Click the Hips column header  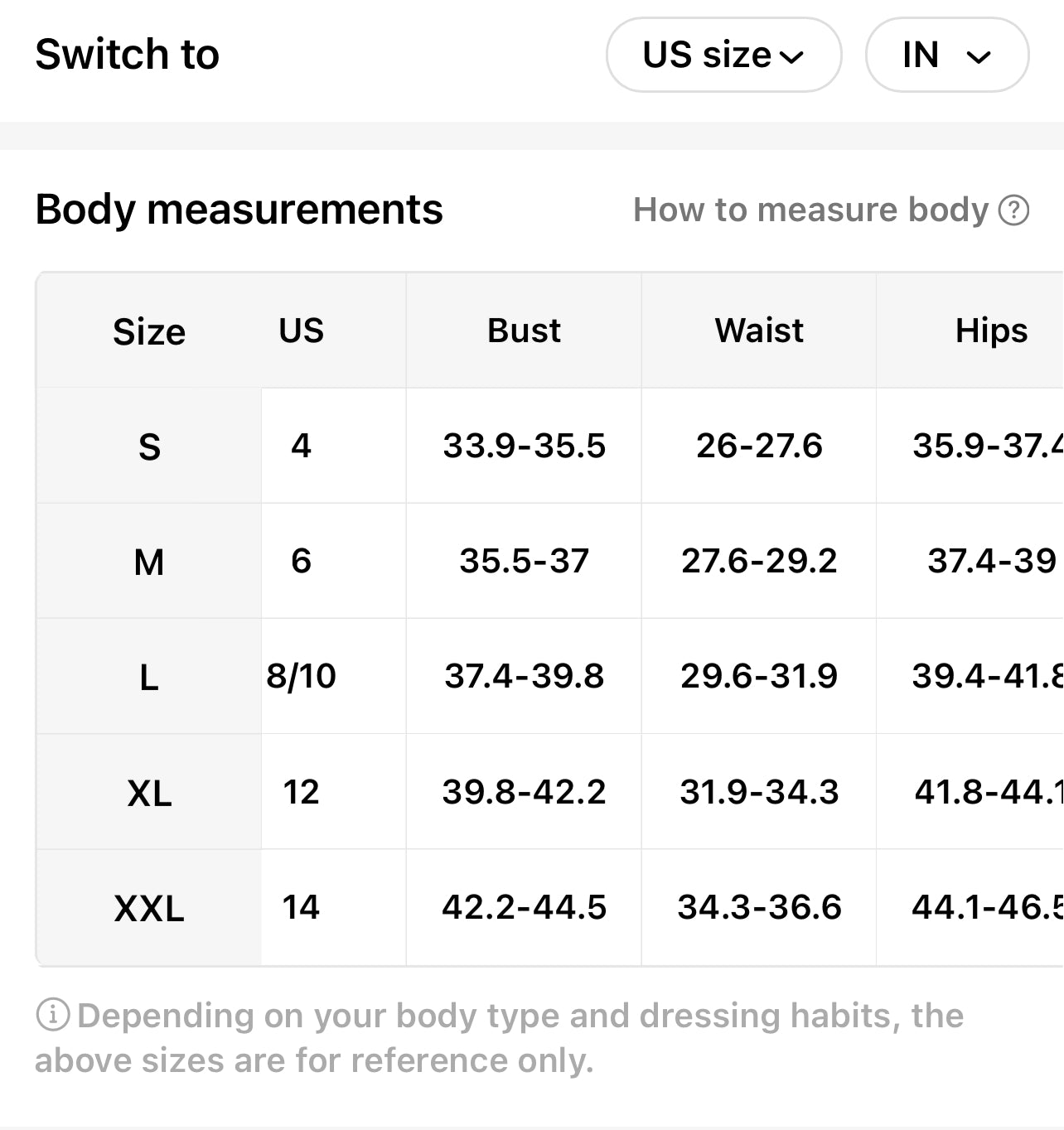(991, 331)
